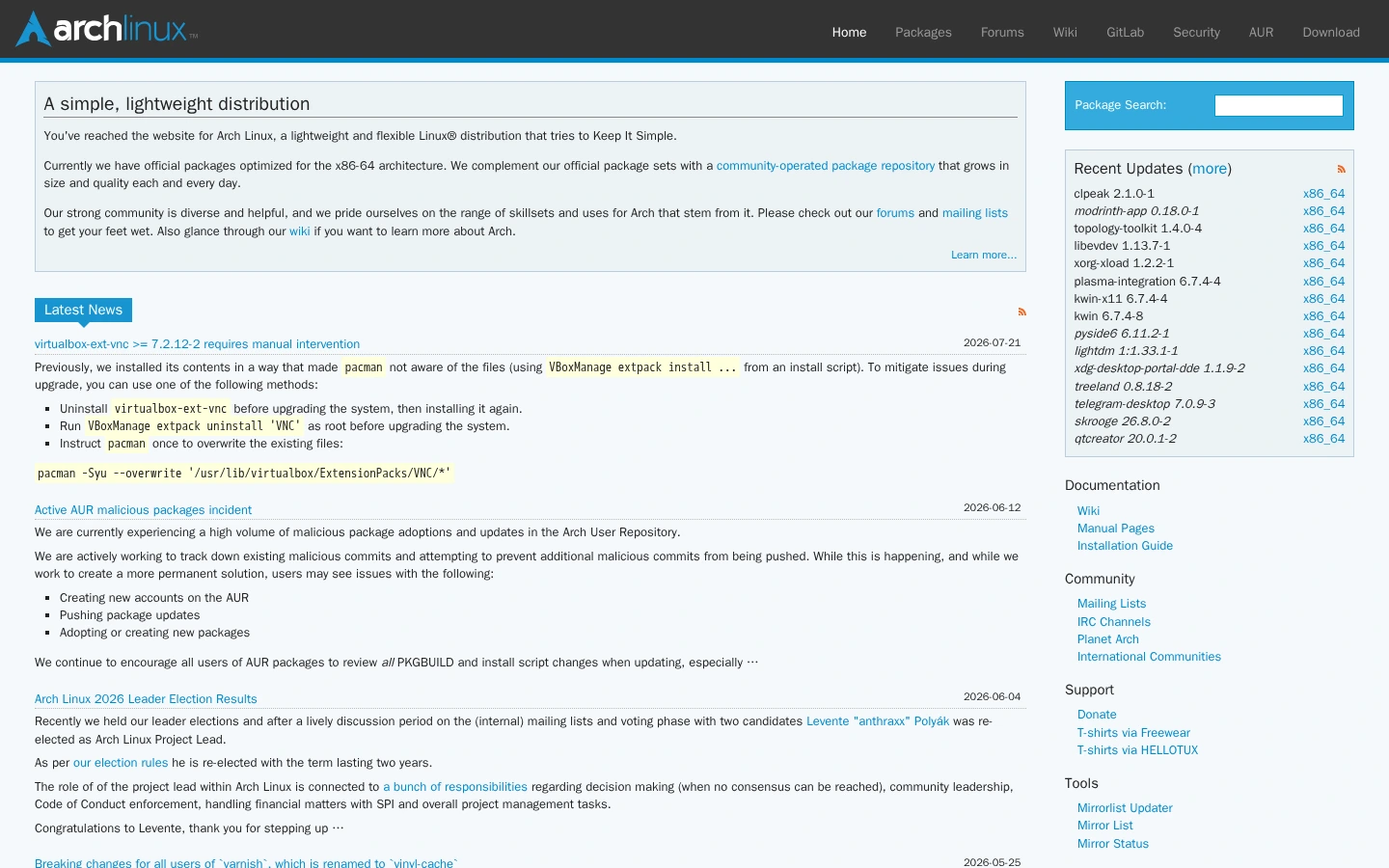Follow the forums link in intro text

(x=895, y=213)
